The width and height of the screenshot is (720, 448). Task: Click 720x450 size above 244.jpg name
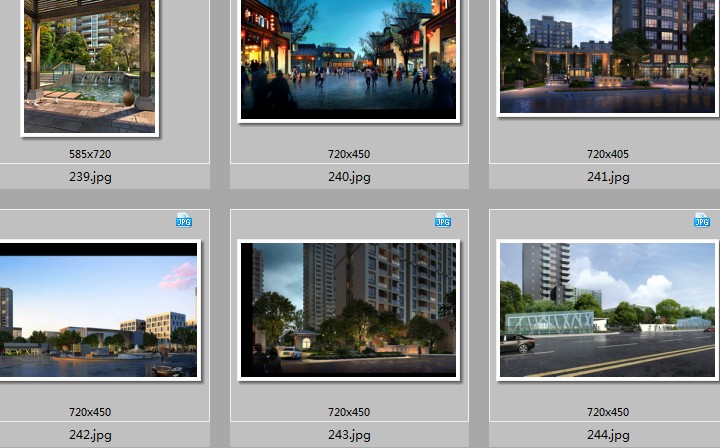pyautogui.click(x=608, y=412)
